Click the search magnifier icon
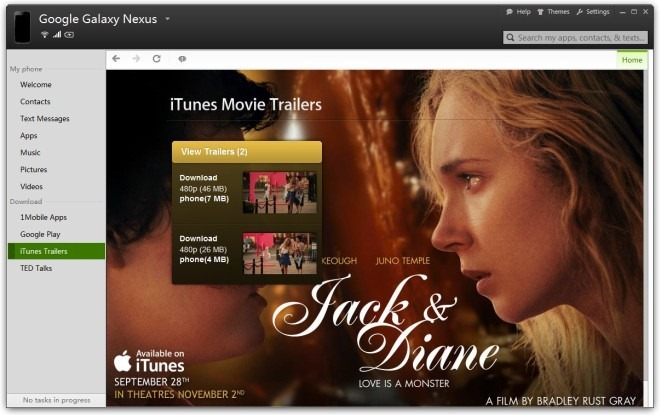 [x=510, y=37]
